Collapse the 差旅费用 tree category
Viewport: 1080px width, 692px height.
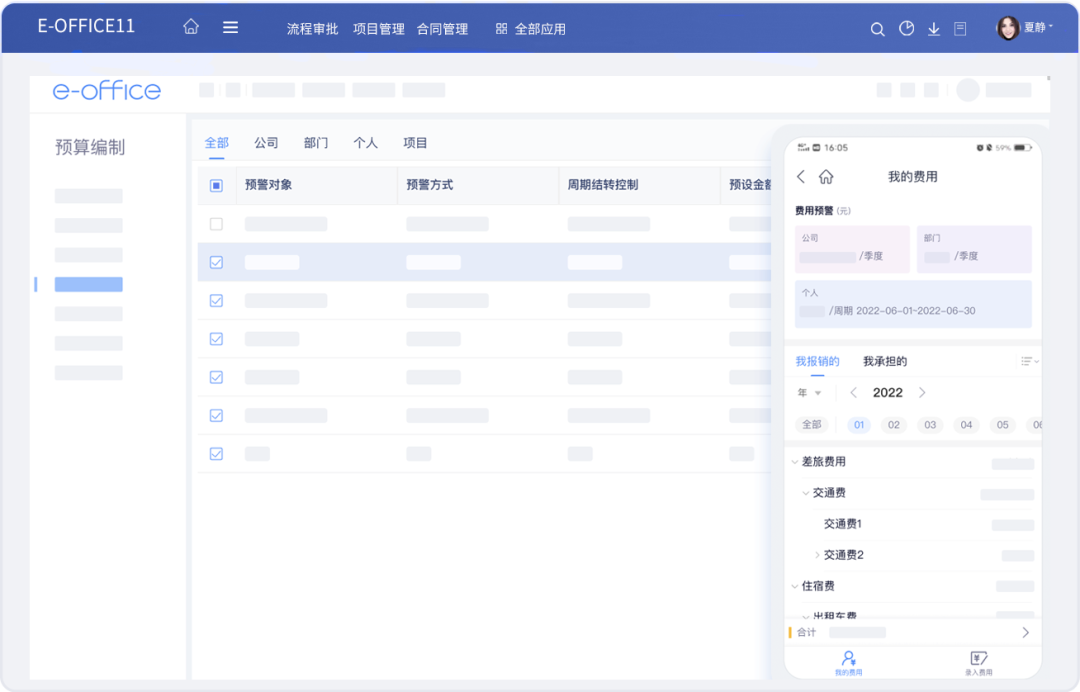tap(795, 462)
